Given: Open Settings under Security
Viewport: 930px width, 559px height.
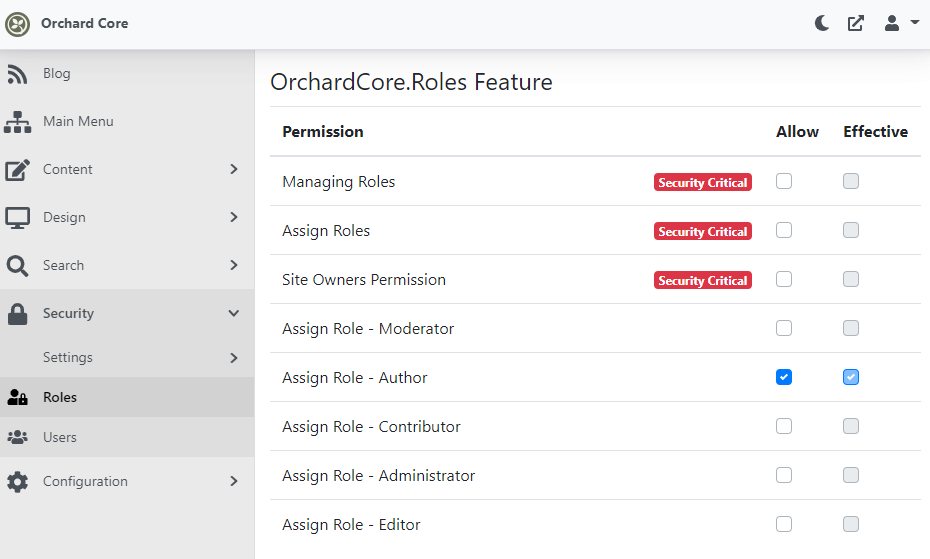Looking at the screenshot, I should (x=68, y=357).
